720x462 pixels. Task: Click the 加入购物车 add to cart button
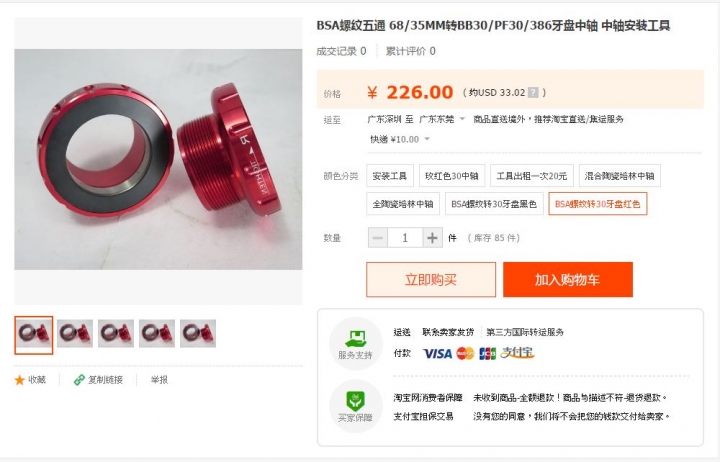(568, 280)
